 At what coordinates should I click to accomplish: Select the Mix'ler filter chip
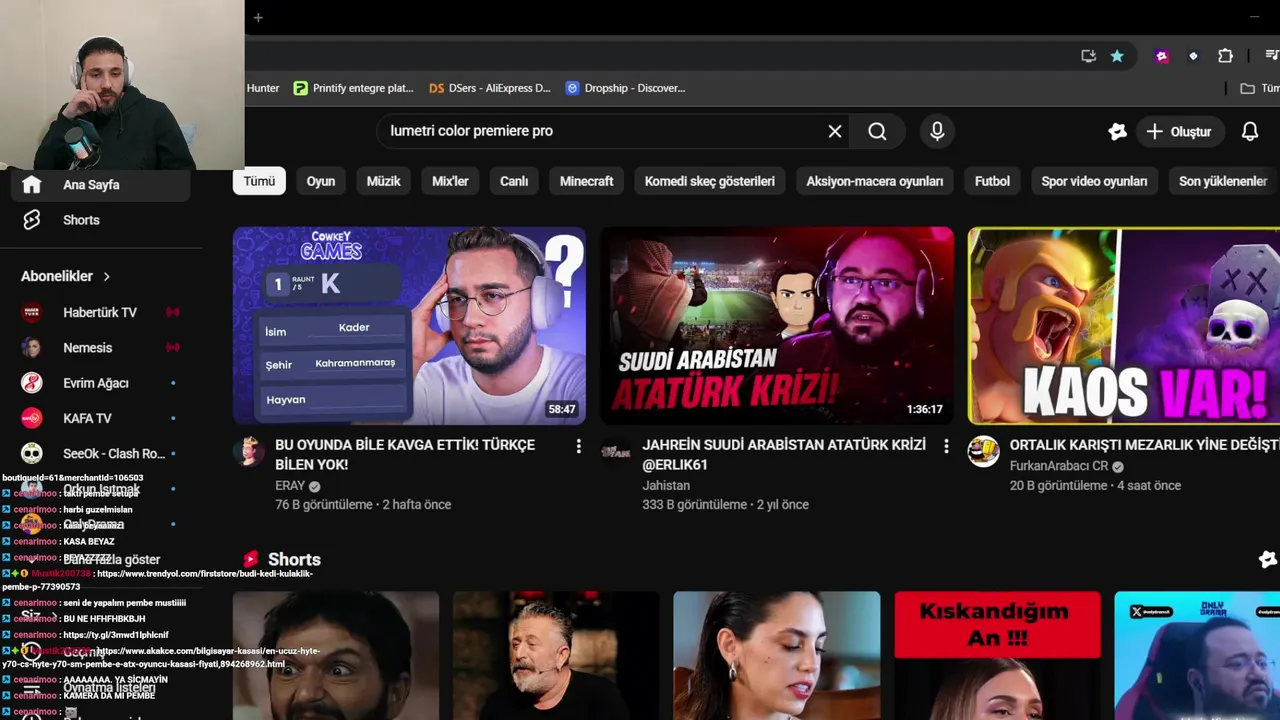(x=450, y=181)
